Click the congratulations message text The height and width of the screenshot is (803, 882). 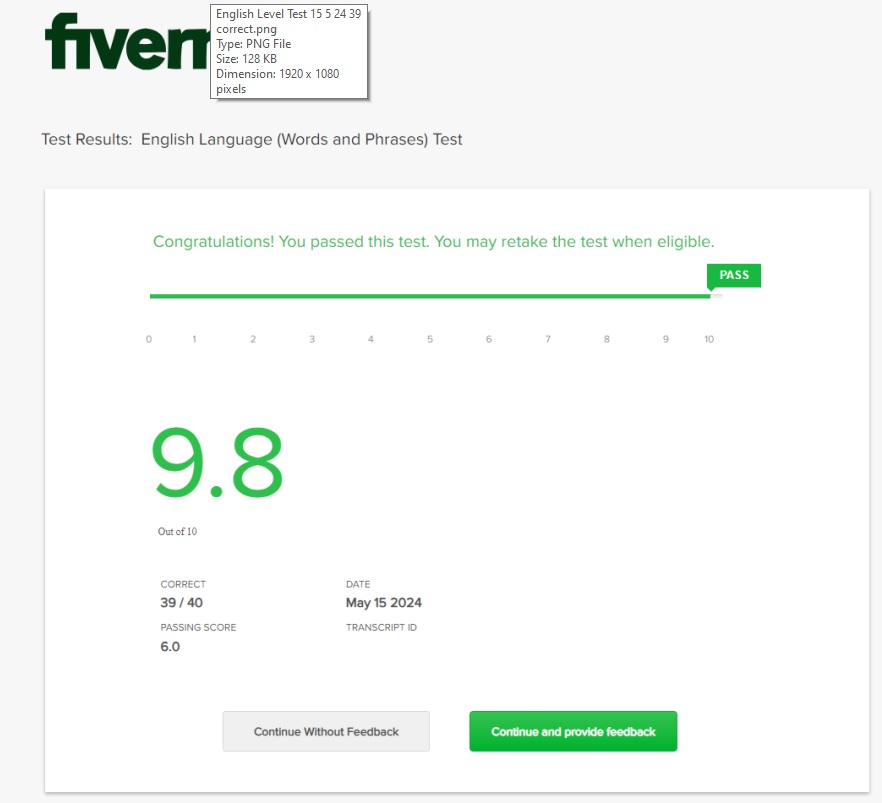[x=434, y=242]
